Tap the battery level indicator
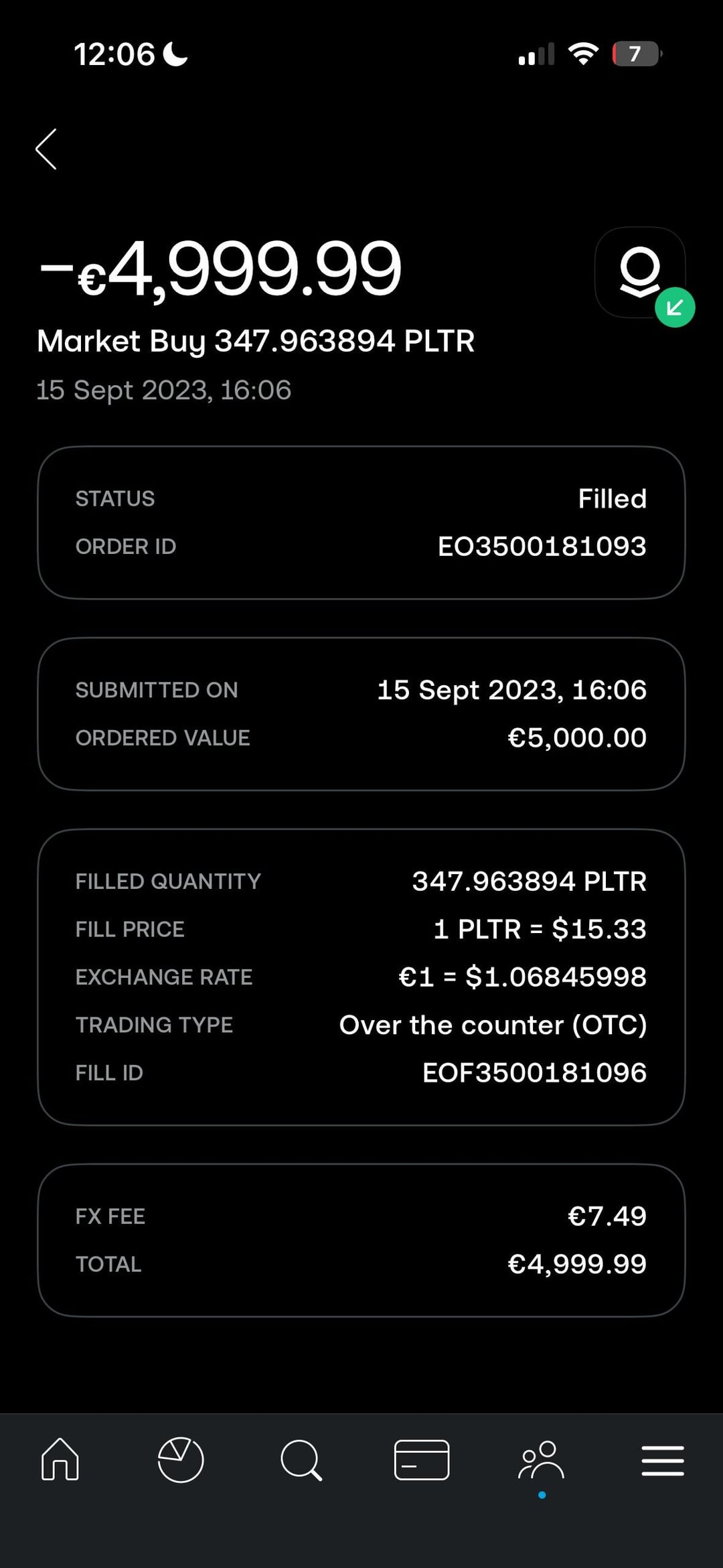This screenshot has height=1568, width=723. coord(637,54)
